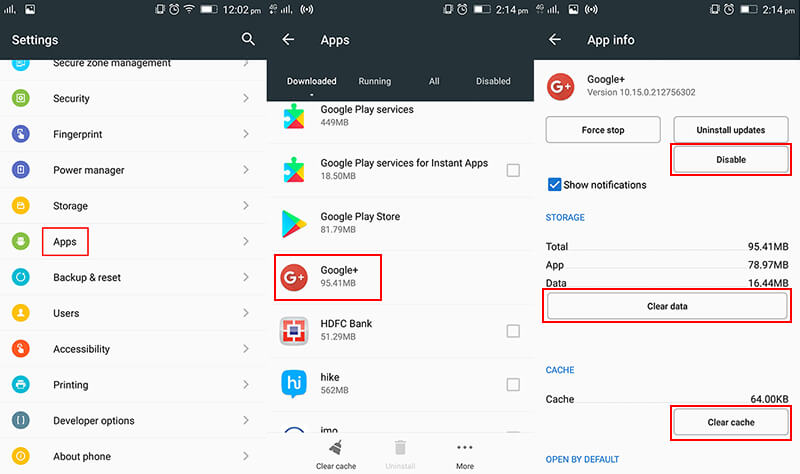
Task: Switch to the Downloaded tab
Action: pyautogui.click(x=311, y=81)
